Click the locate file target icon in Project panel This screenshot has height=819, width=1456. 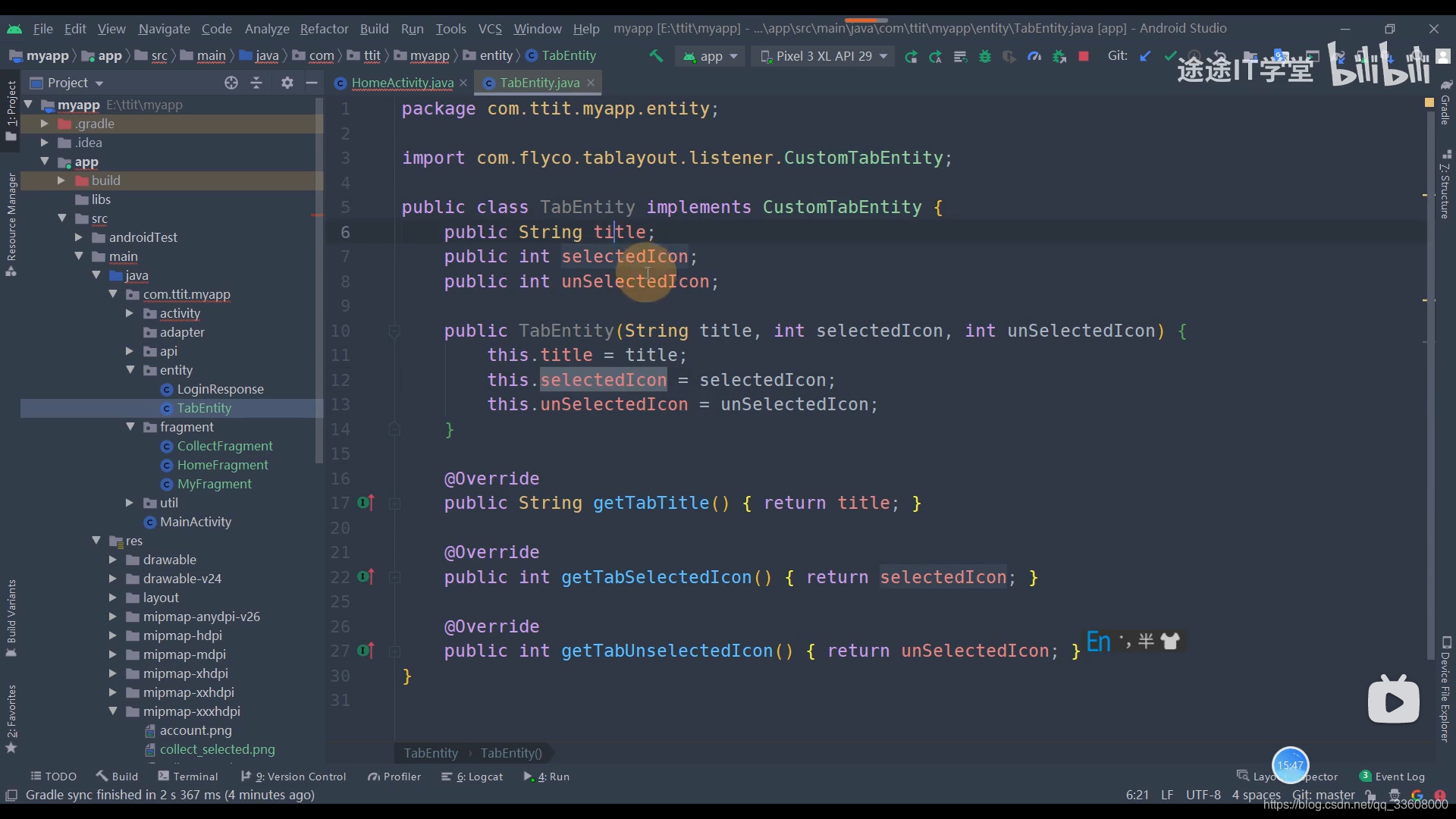tap(231, 83)
